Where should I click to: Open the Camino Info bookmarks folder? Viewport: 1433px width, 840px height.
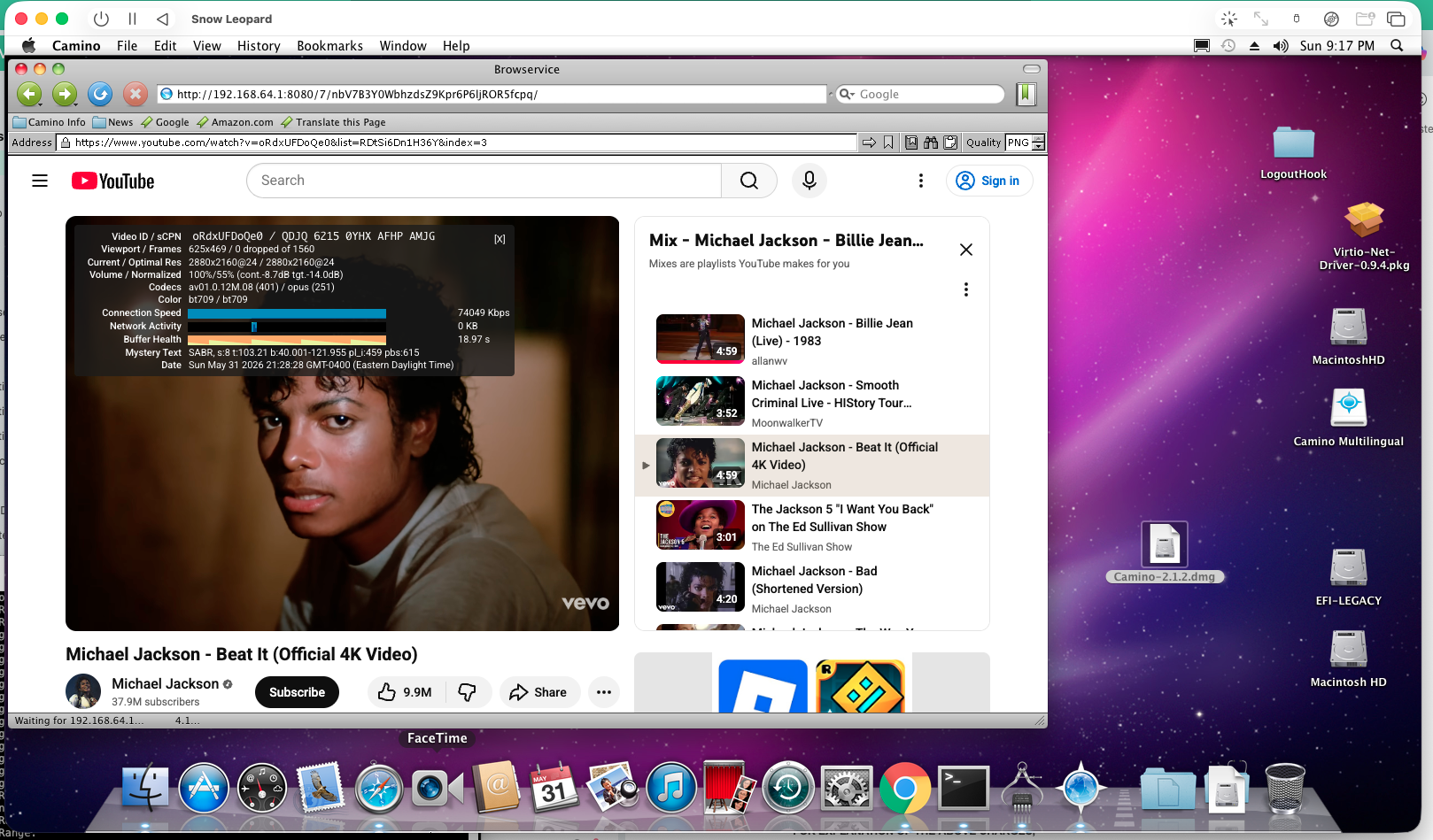[50, 122]
